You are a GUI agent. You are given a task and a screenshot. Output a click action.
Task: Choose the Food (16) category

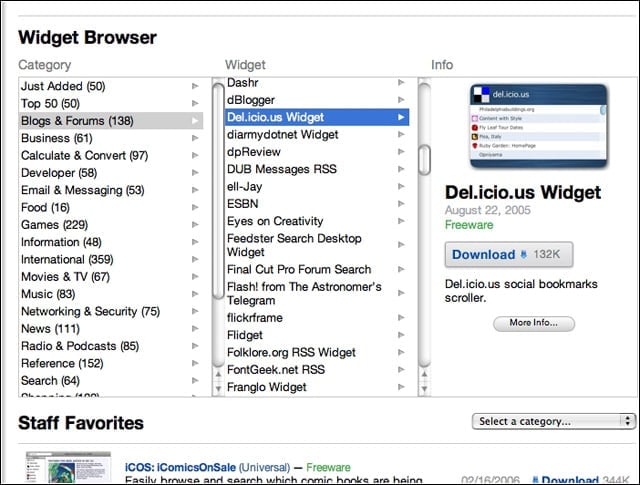tap(111, 207)
